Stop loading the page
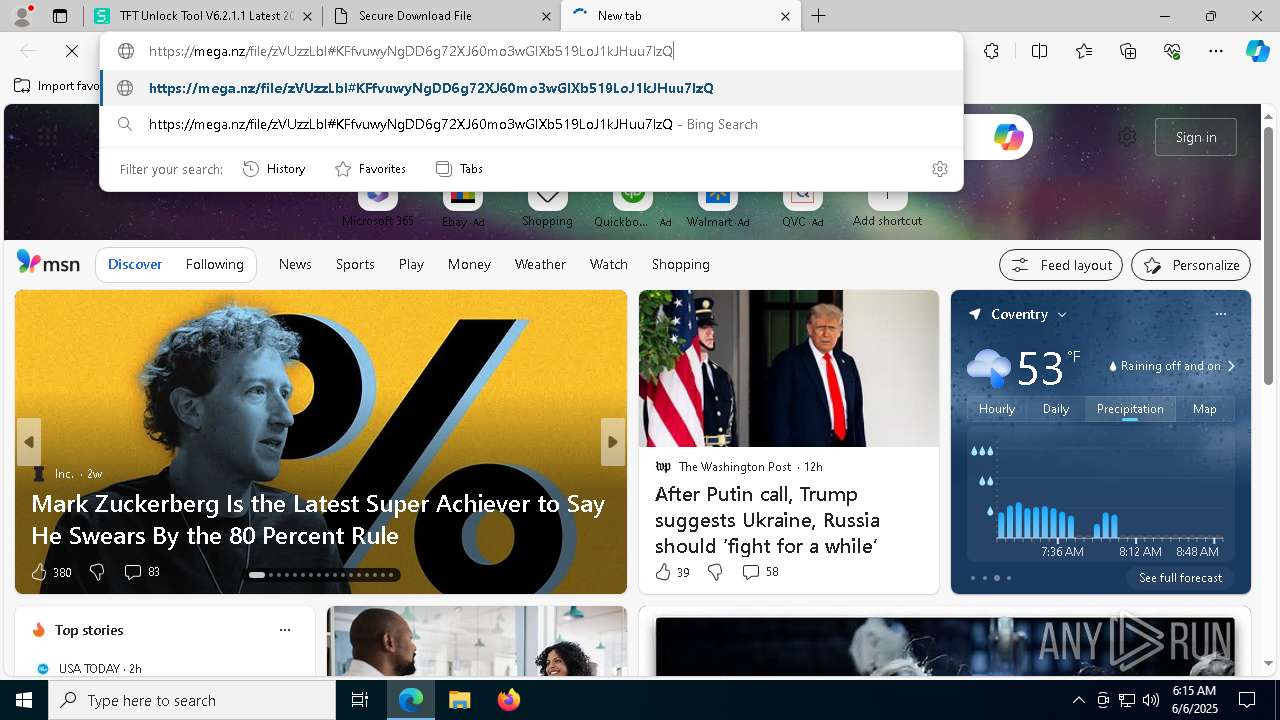Screen dimensions: 1280x720 72,50
